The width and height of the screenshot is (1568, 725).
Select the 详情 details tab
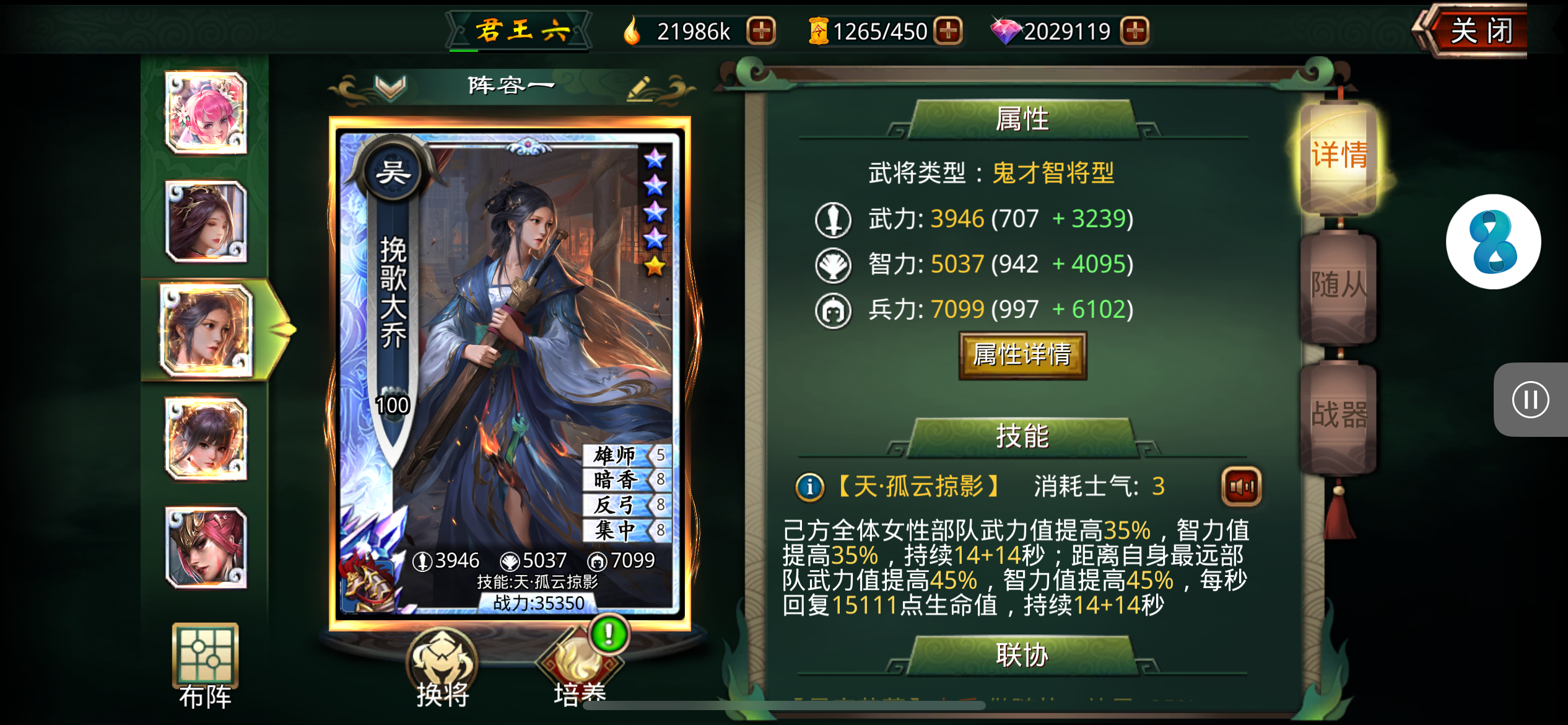[x=1338, y=155]
